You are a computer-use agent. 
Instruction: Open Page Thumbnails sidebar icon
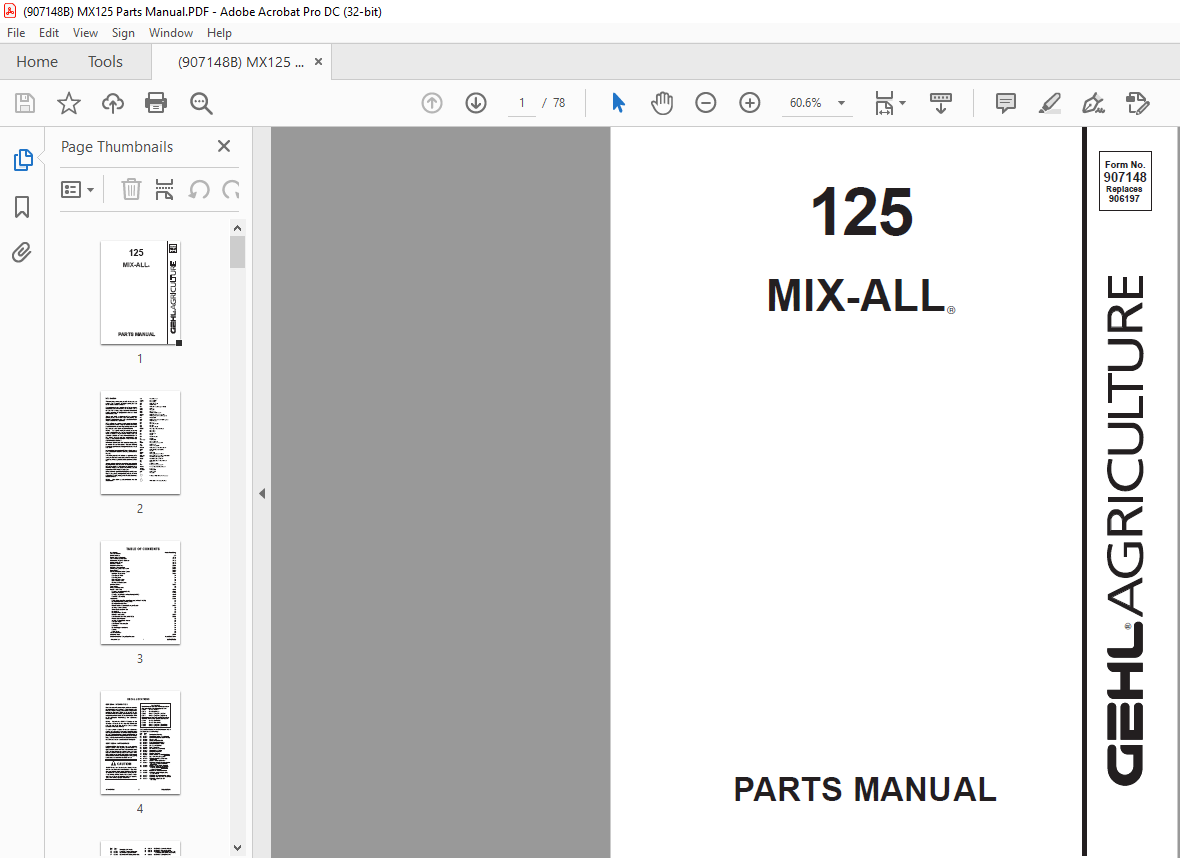pos(23,160)
